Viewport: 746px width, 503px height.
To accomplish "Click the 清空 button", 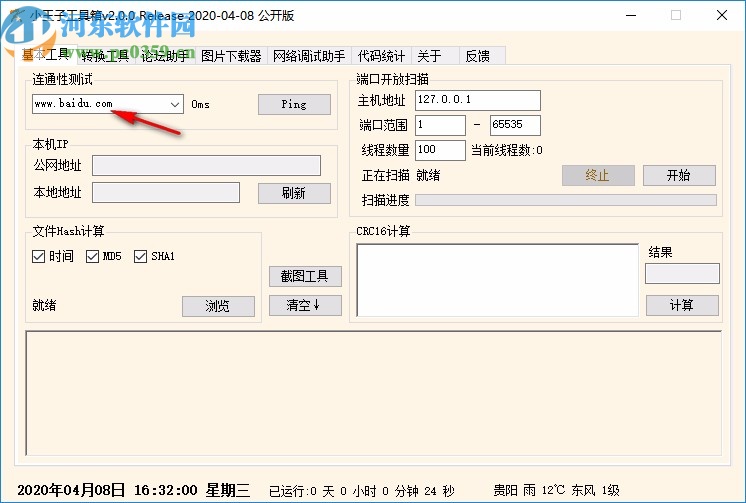I will tap(305, 305).
